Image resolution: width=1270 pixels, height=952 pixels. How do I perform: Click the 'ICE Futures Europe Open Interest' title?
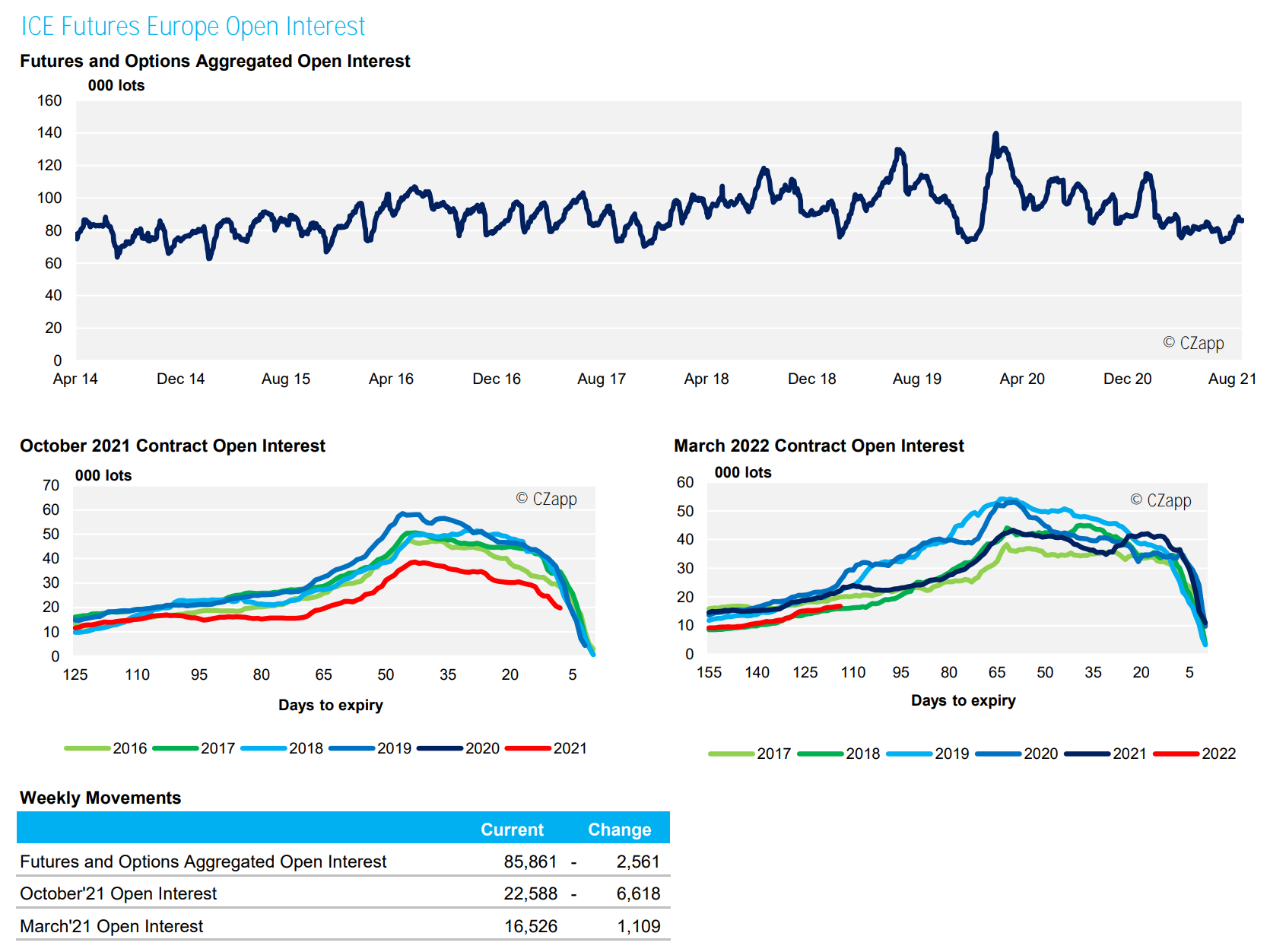[x=193, y=27]
